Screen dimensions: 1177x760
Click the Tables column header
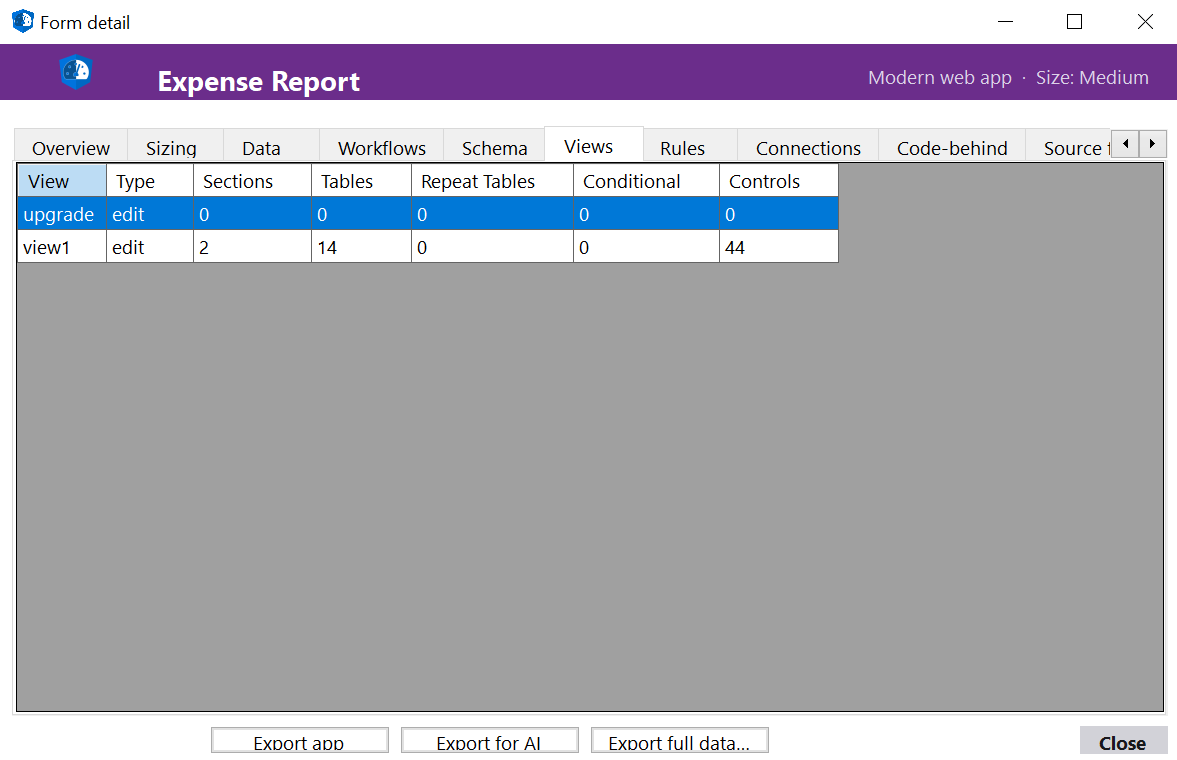pos(347,180)
